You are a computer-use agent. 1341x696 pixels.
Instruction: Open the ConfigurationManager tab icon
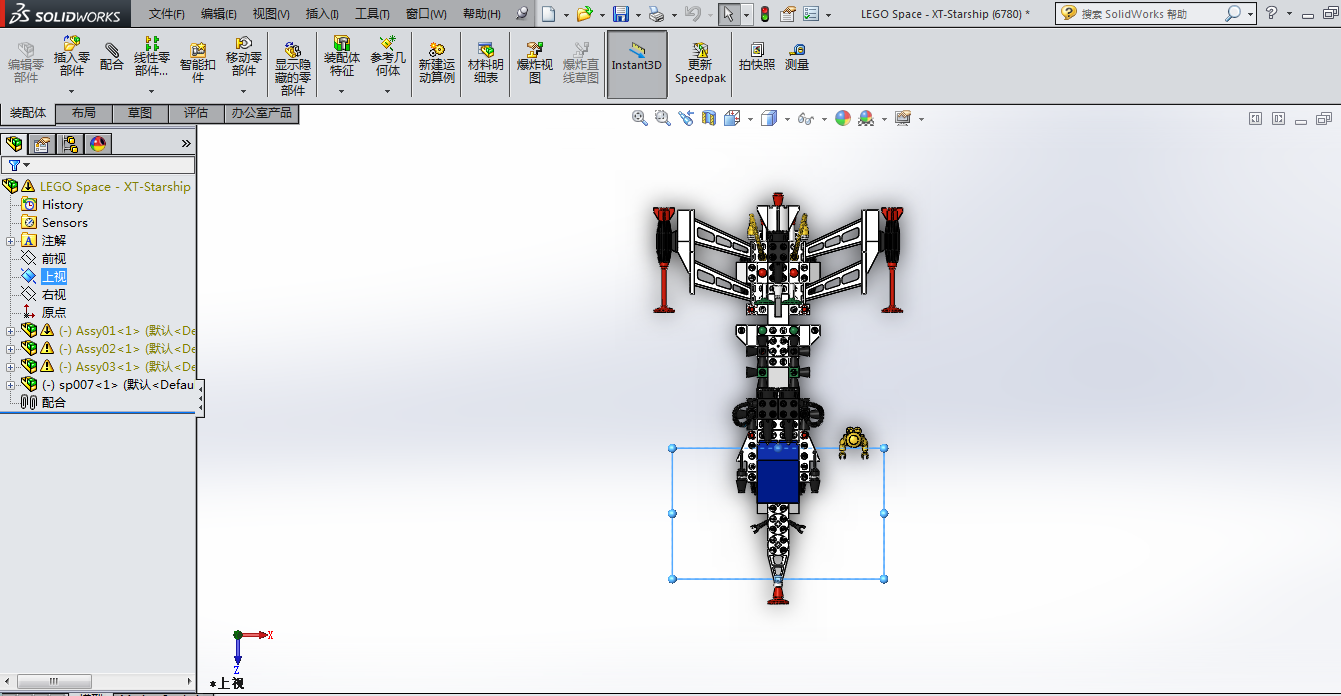[x=70, y=144]
